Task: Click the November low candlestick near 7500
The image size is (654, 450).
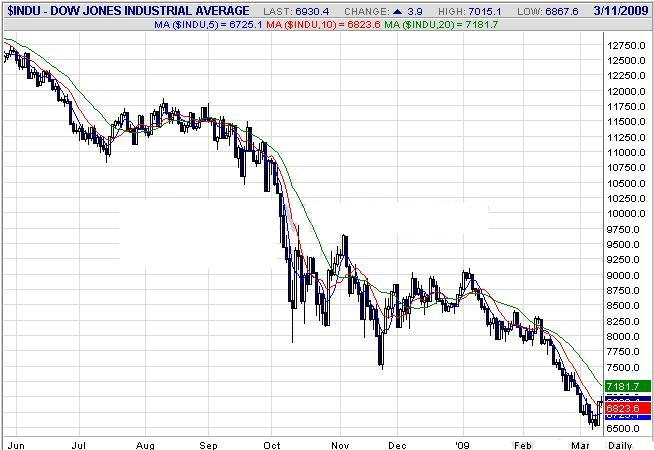Action: pos(381,349)
